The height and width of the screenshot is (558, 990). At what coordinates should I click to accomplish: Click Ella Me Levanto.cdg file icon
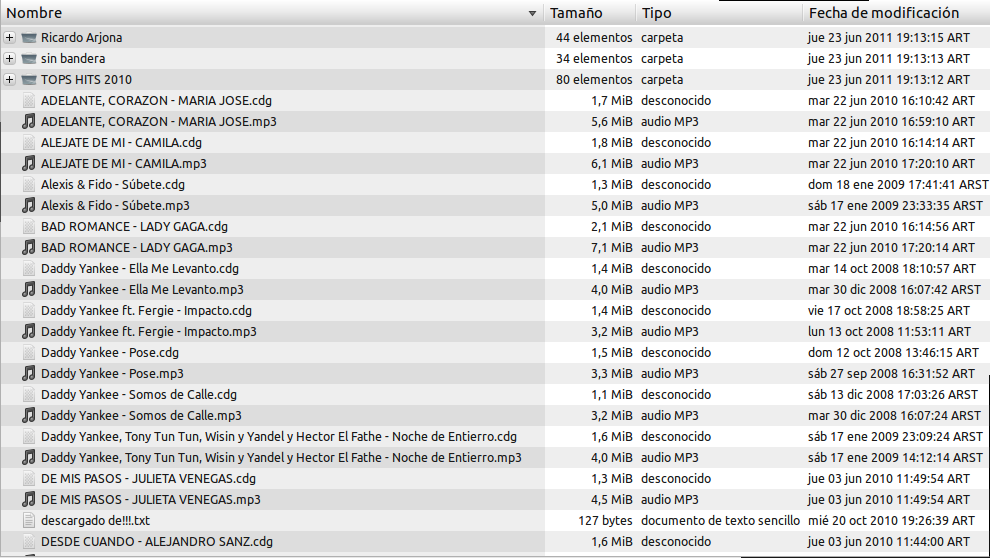pos(28,268)
